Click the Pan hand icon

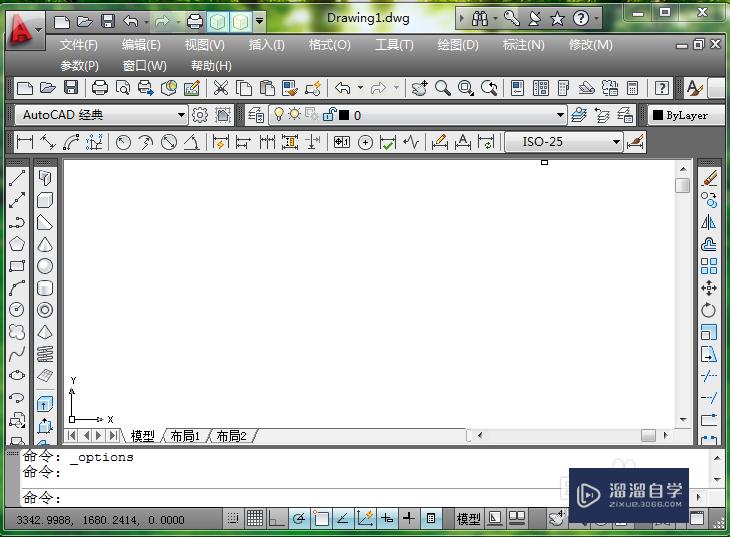(x=419, y=88)
